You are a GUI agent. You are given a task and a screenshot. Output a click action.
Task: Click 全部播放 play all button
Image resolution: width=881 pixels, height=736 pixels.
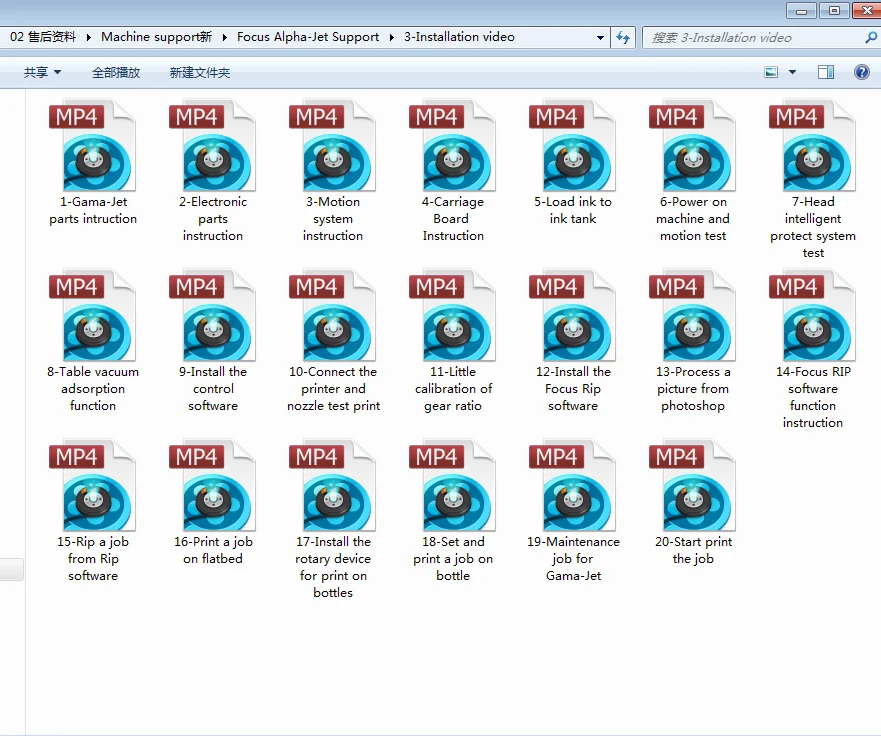click(116, 72)
